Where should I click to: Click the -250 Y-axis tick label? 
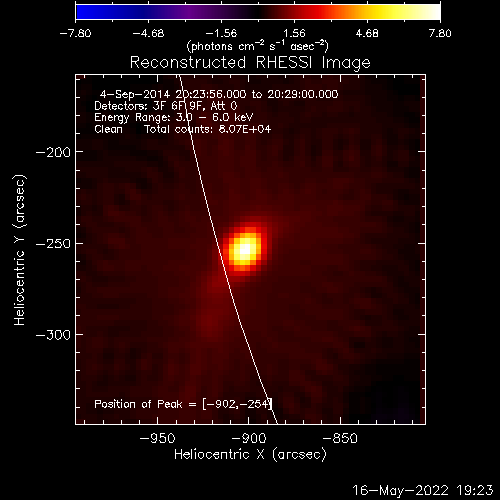pos(53,244)
